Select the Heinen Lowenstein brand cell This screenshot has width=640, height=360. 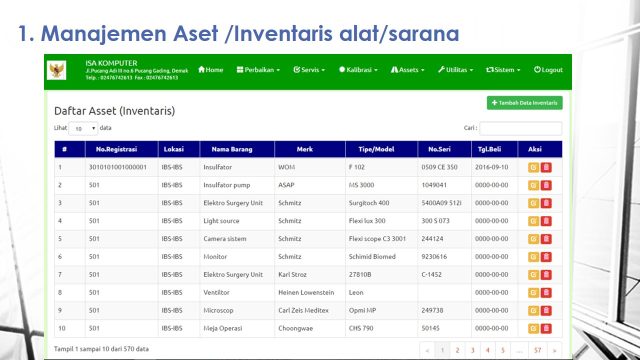[306, 293]
